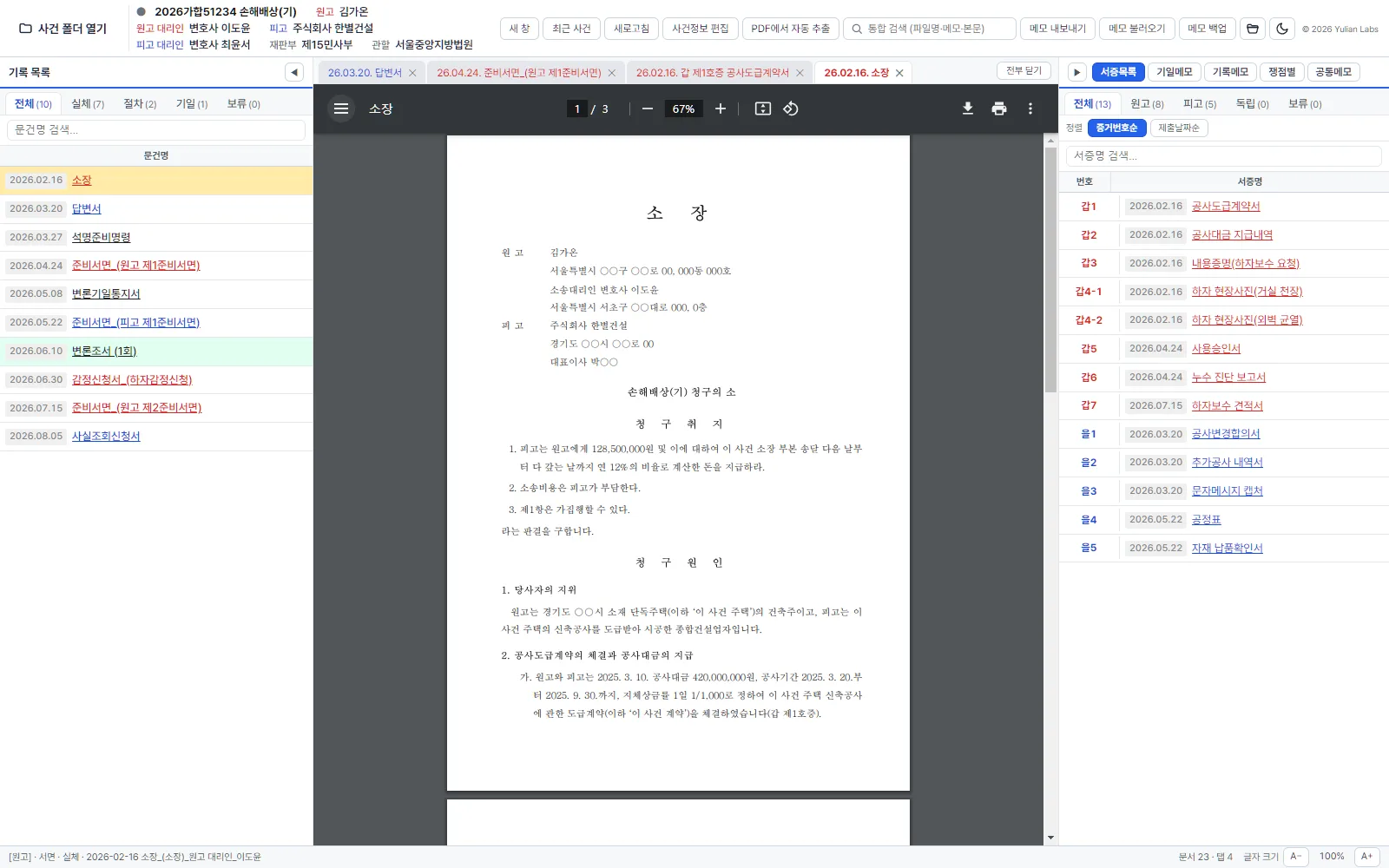Decrease font size with A- button
Image resolution: width=1389 pixels, height=868 pixels.
click(x=1295, y=857)
